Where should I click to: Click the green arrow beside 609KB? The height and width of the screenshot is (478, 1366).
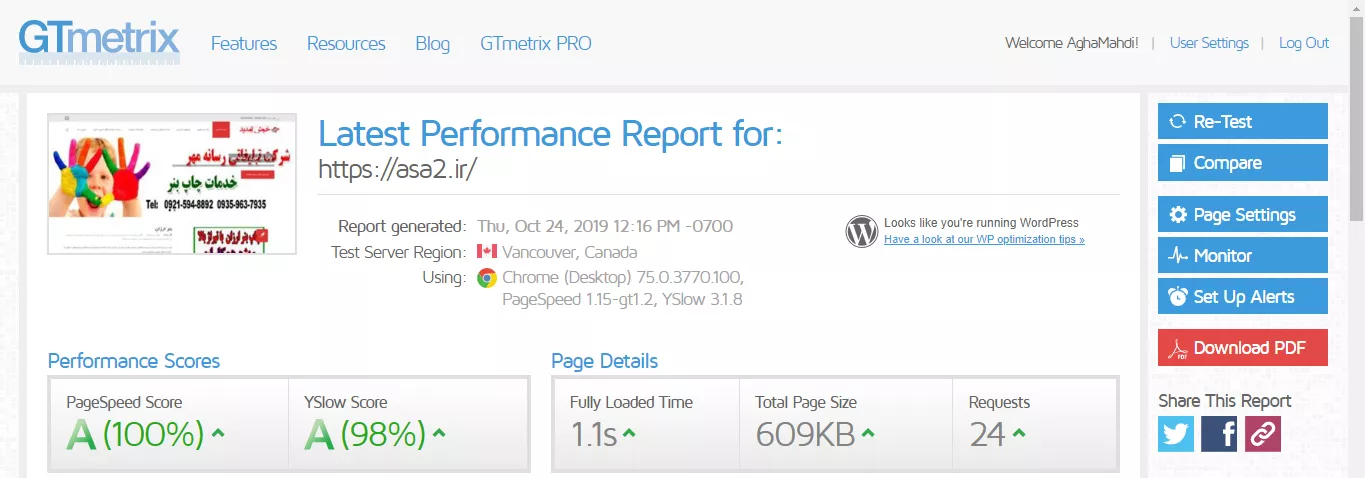click(868, 433)
